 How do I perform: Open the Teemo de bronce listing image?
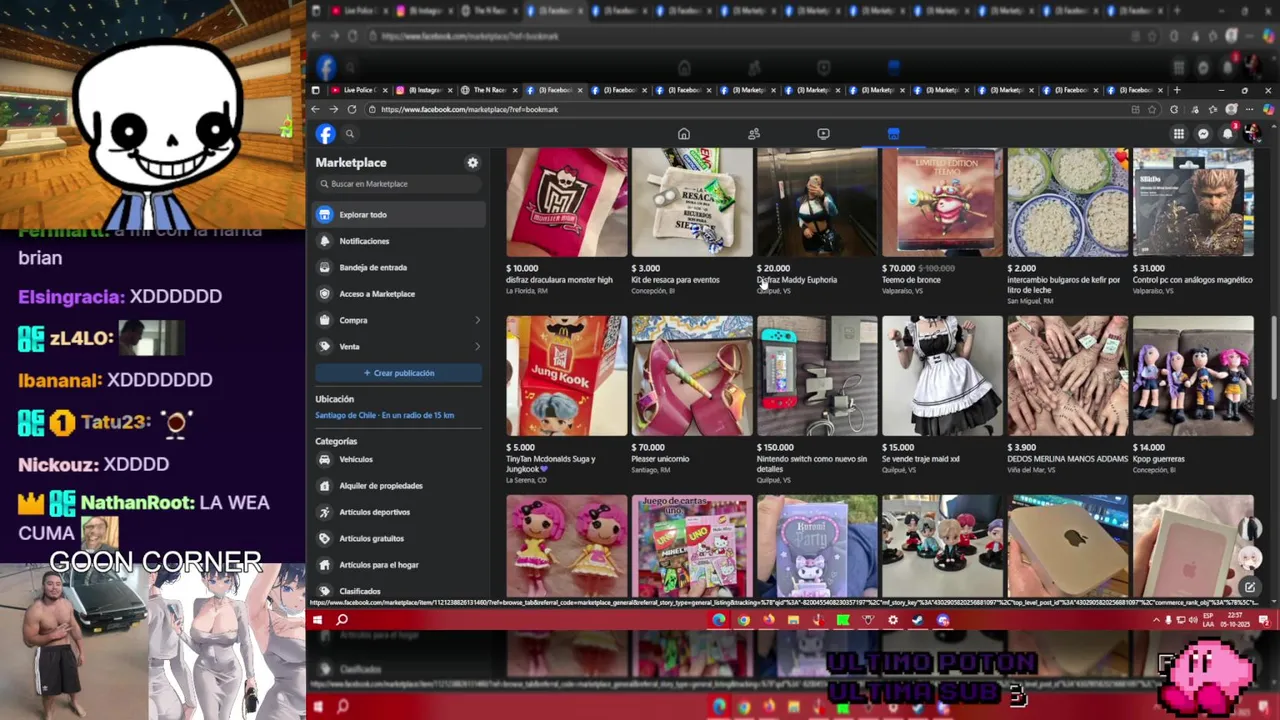coord(942,202)
